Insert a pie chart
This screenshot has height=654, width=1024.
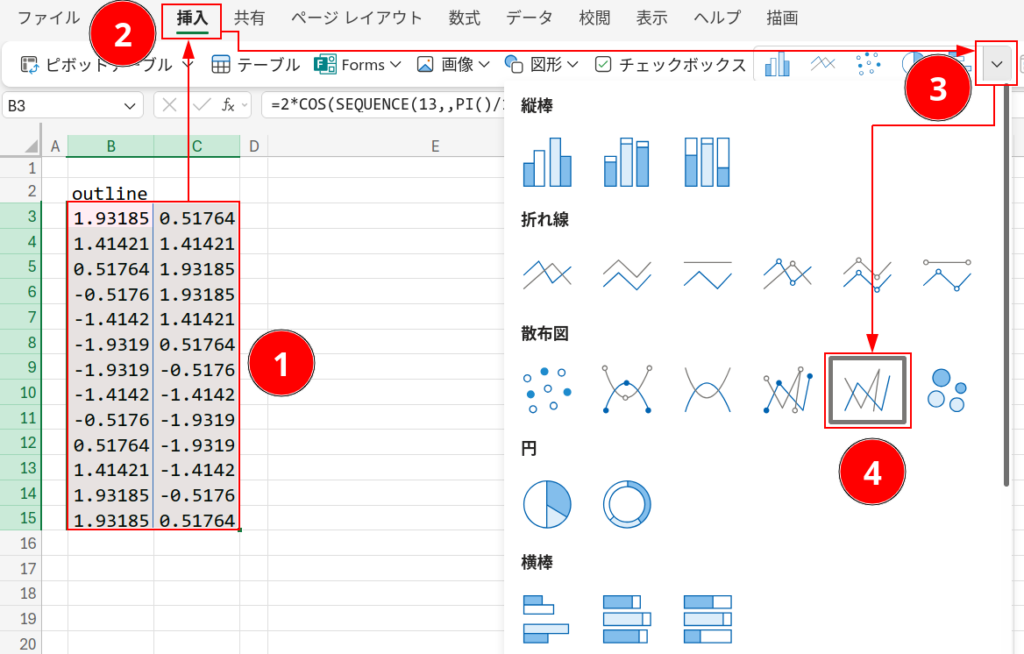point(546,505)
